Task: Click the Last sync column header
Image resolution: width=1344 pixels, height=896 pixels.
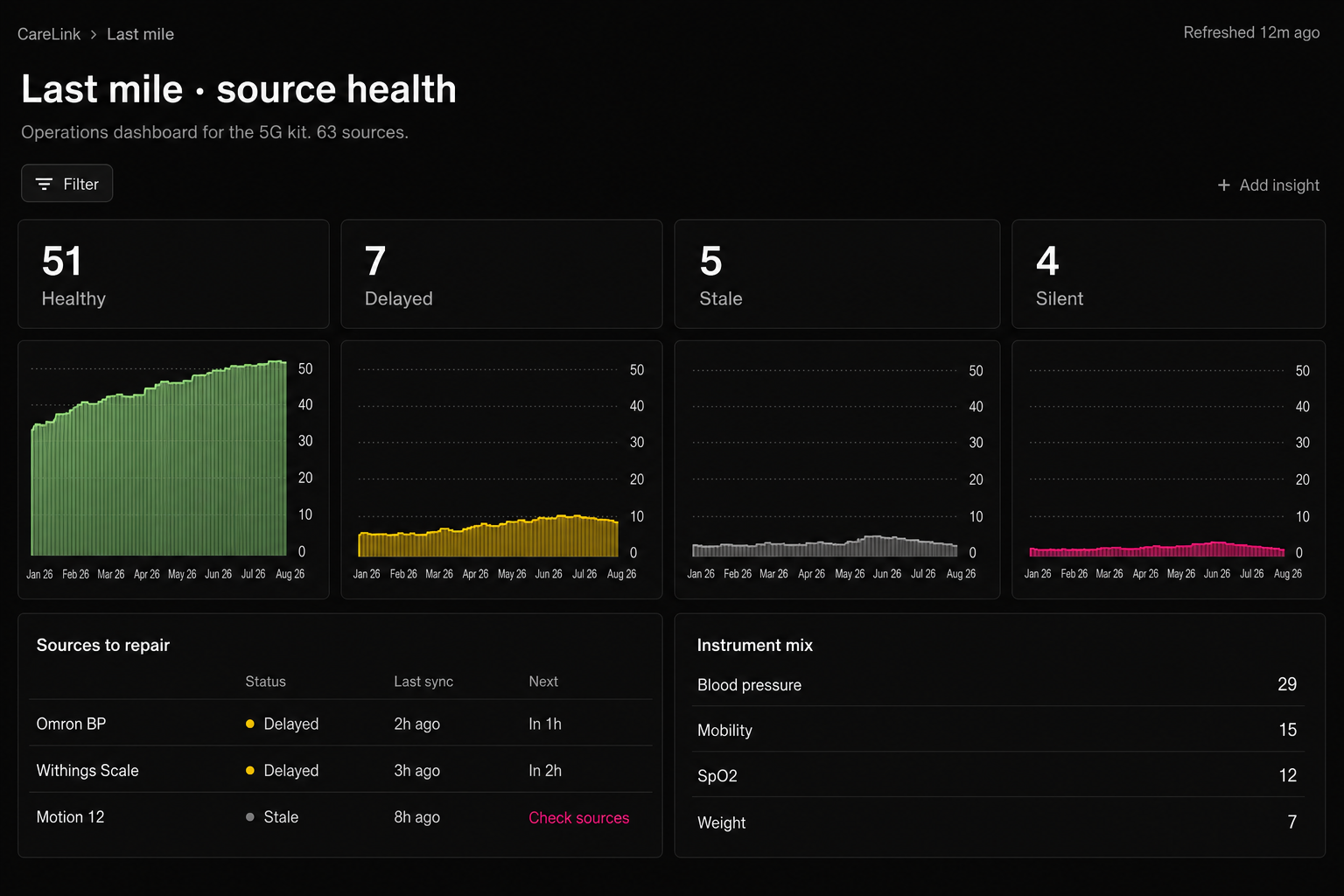Action: (423, 681)
